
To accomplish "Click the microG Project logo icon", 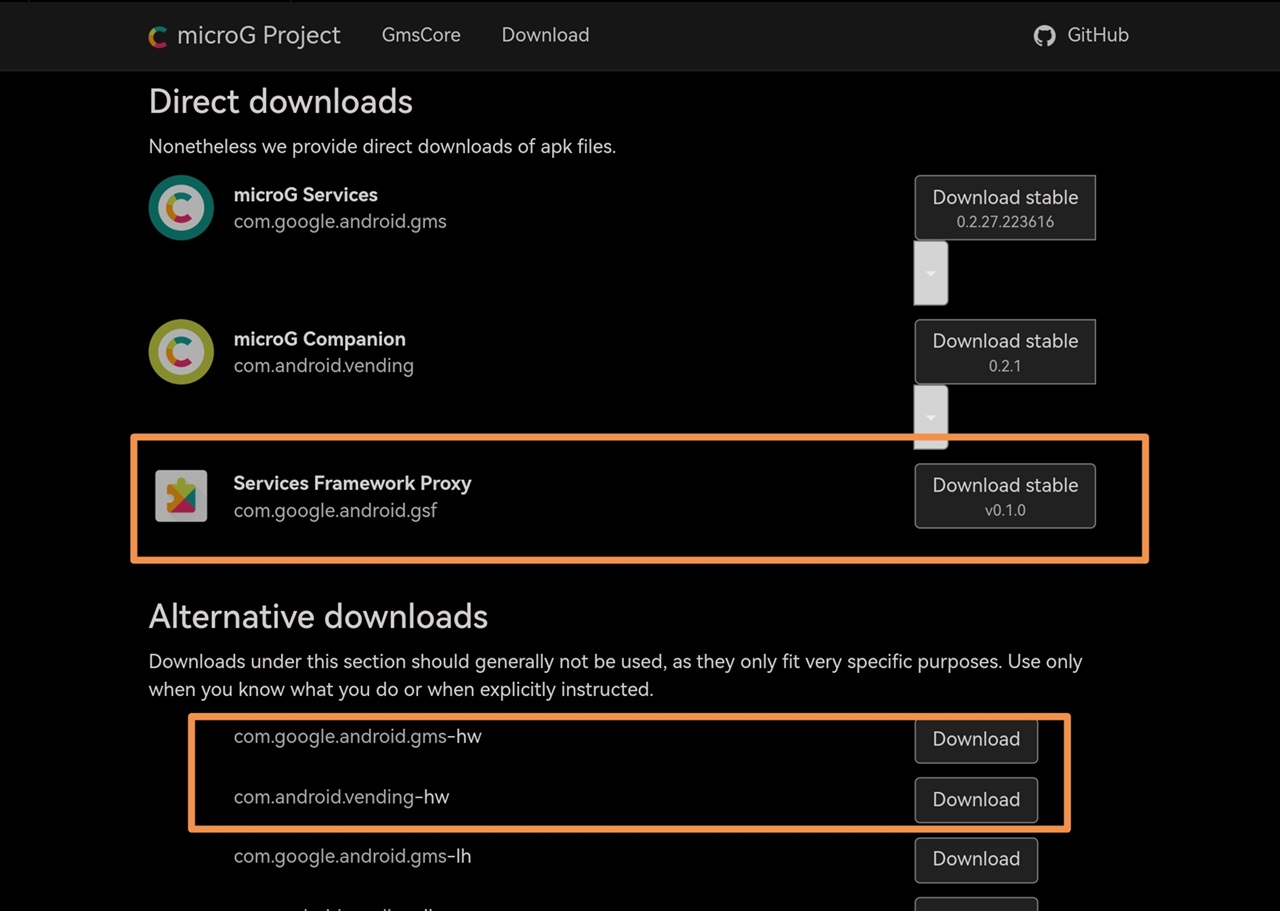I will pos(158,36).
